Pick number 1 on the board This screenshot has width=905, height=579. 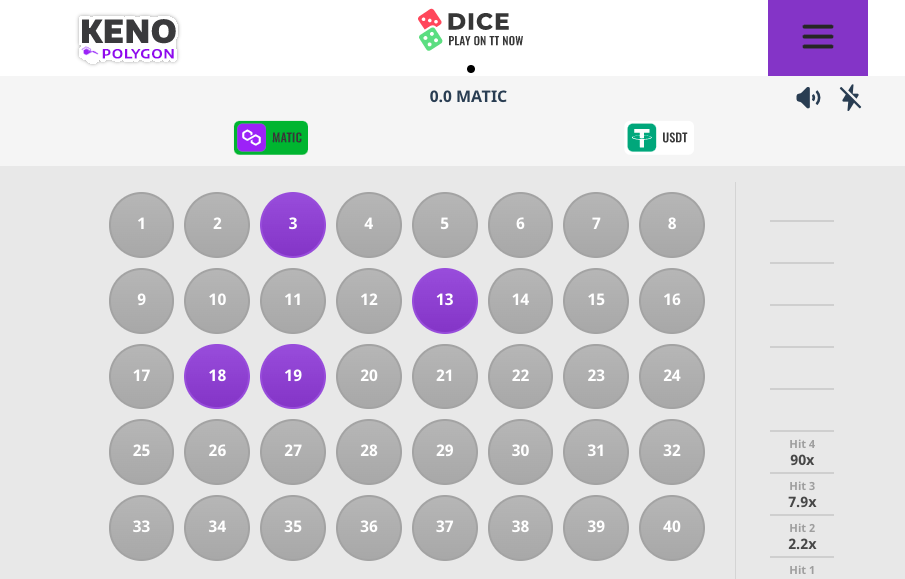(141, 225)
